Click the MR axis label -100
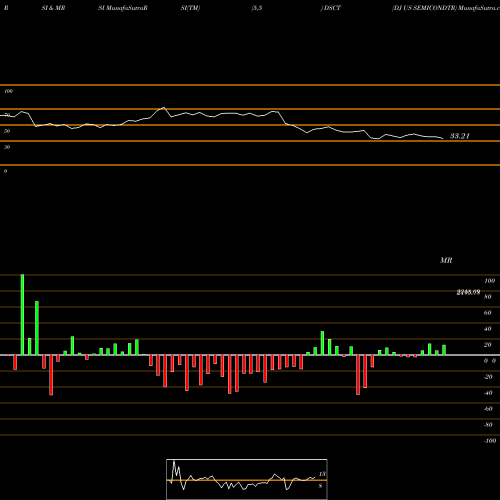The height and width of the screenshot is (500, 500). point(490,441)
